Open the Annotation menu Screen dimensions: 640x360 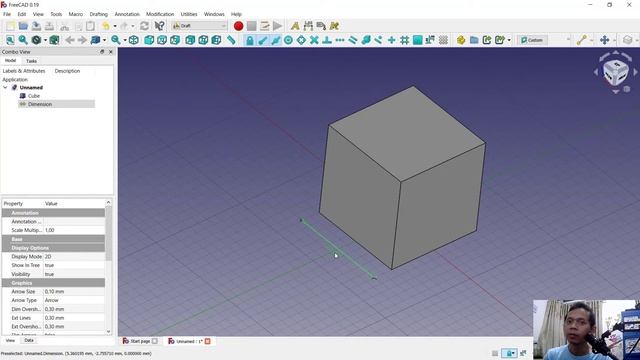coord(127,14)
